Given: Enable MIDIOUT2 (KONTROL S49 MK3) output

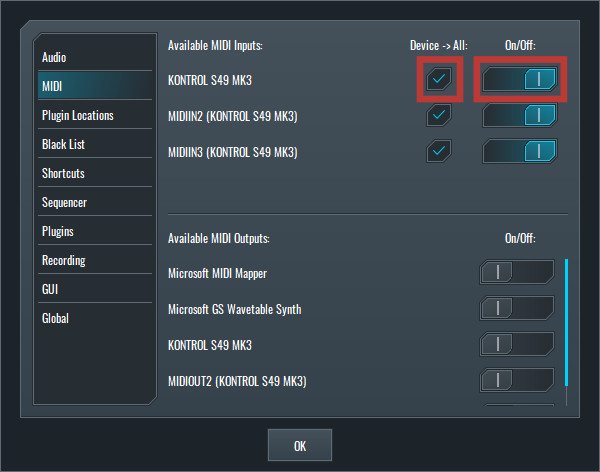Looking at the screenshot, I should (517, 380).
